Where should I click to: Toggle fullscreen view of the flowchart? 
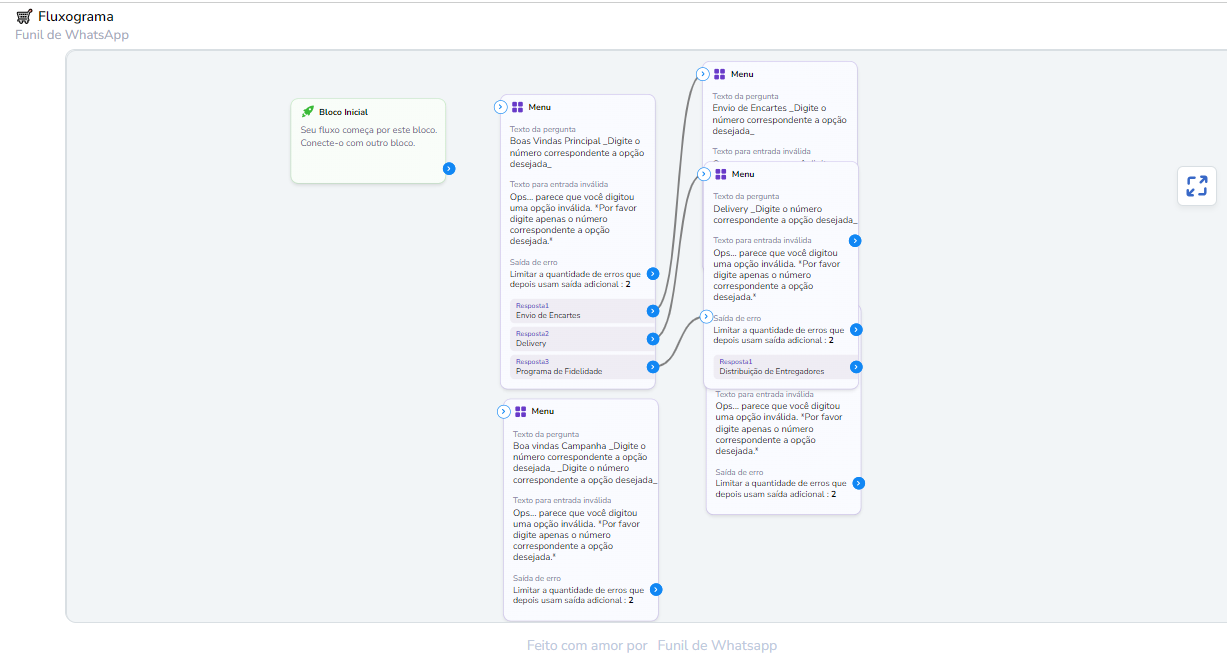(x=1196, y=186)
